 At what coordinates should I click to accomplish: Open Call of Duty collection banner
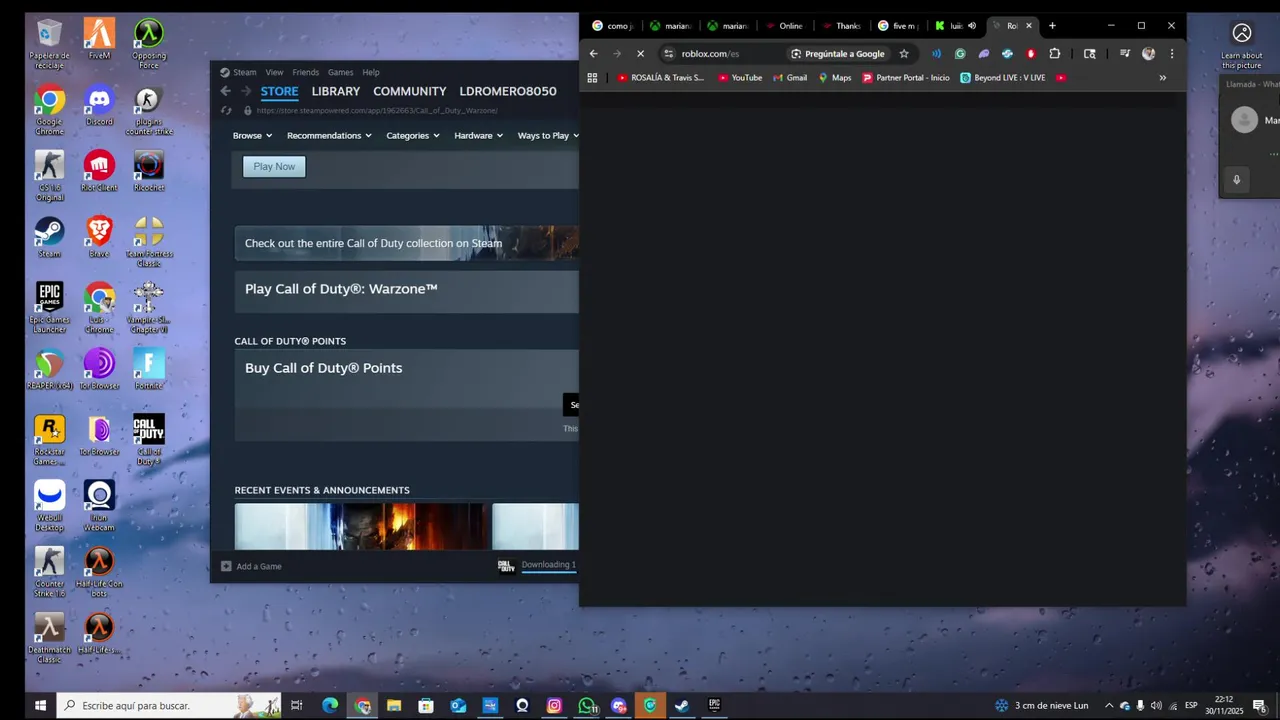407,243
